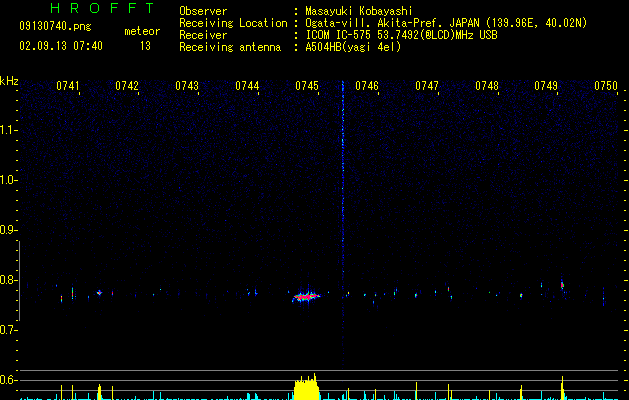Click the 1.1 kHz axis label
Image resolution: width=629 pixels, height=400 pixels.
click(8, 130)
